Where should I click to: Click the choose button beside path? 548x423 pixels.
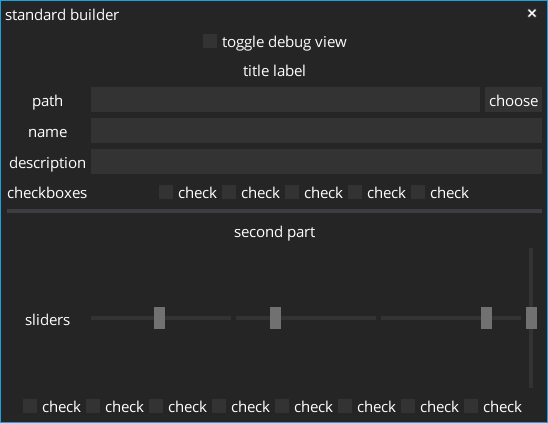pyautogui.click(x=513, y=100)
